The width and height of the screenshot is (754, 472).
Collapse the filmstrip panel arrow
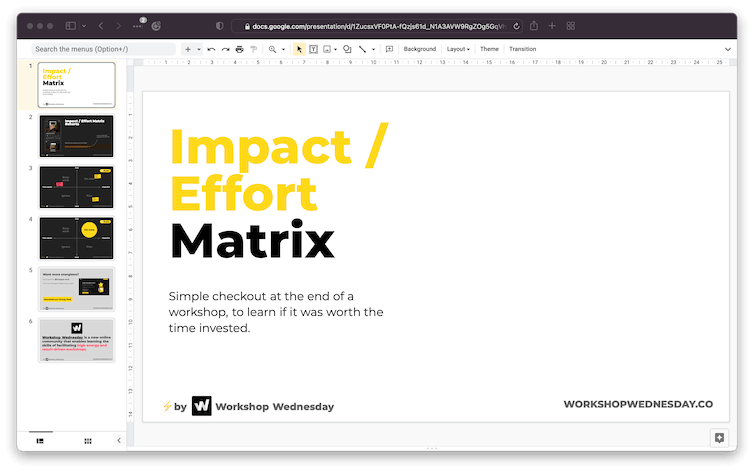pyautogui.click(x=119, y=440)
